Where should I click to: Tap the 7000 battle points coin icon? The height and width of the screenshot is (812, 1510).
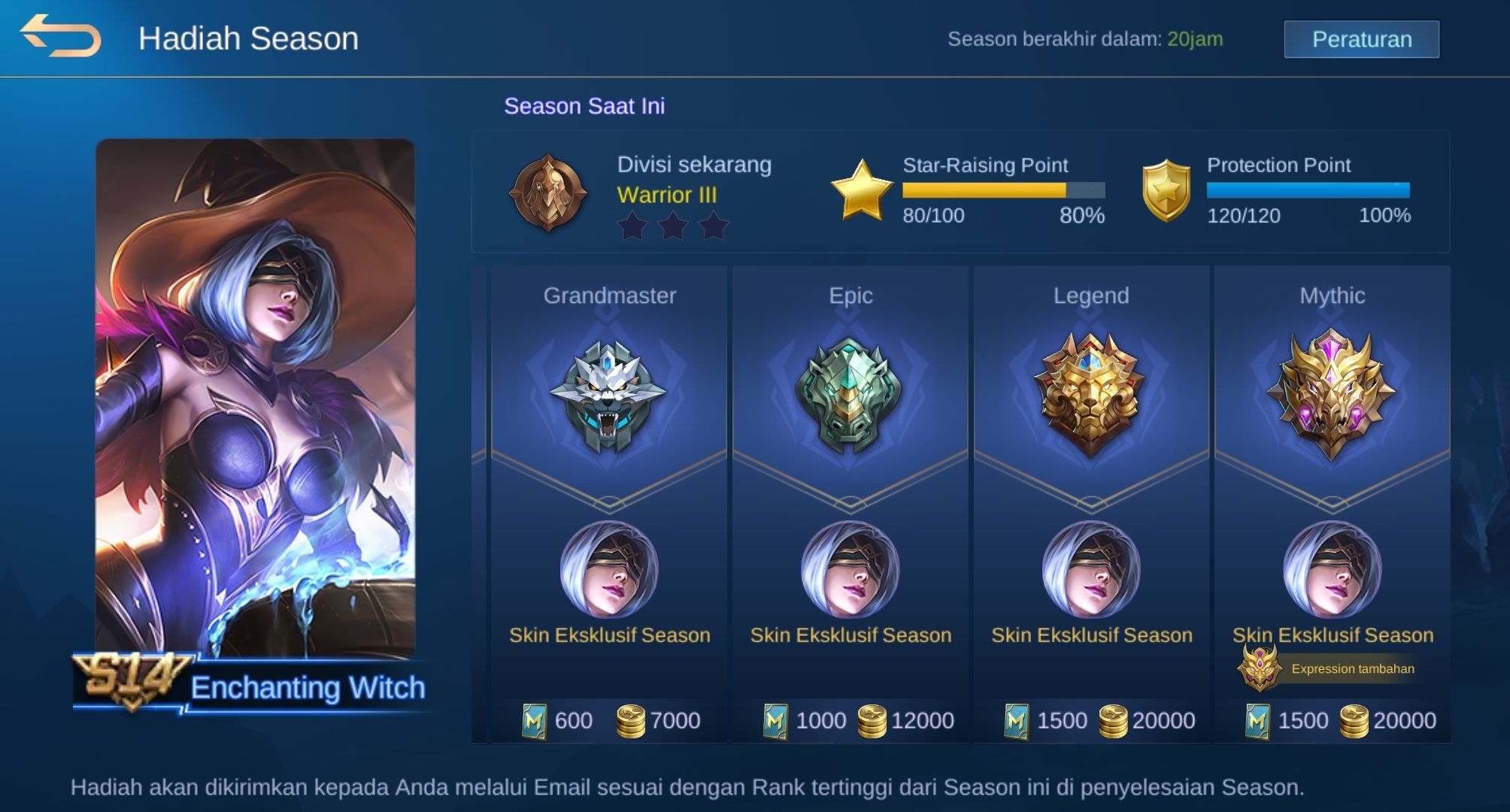tap(631, 721)
